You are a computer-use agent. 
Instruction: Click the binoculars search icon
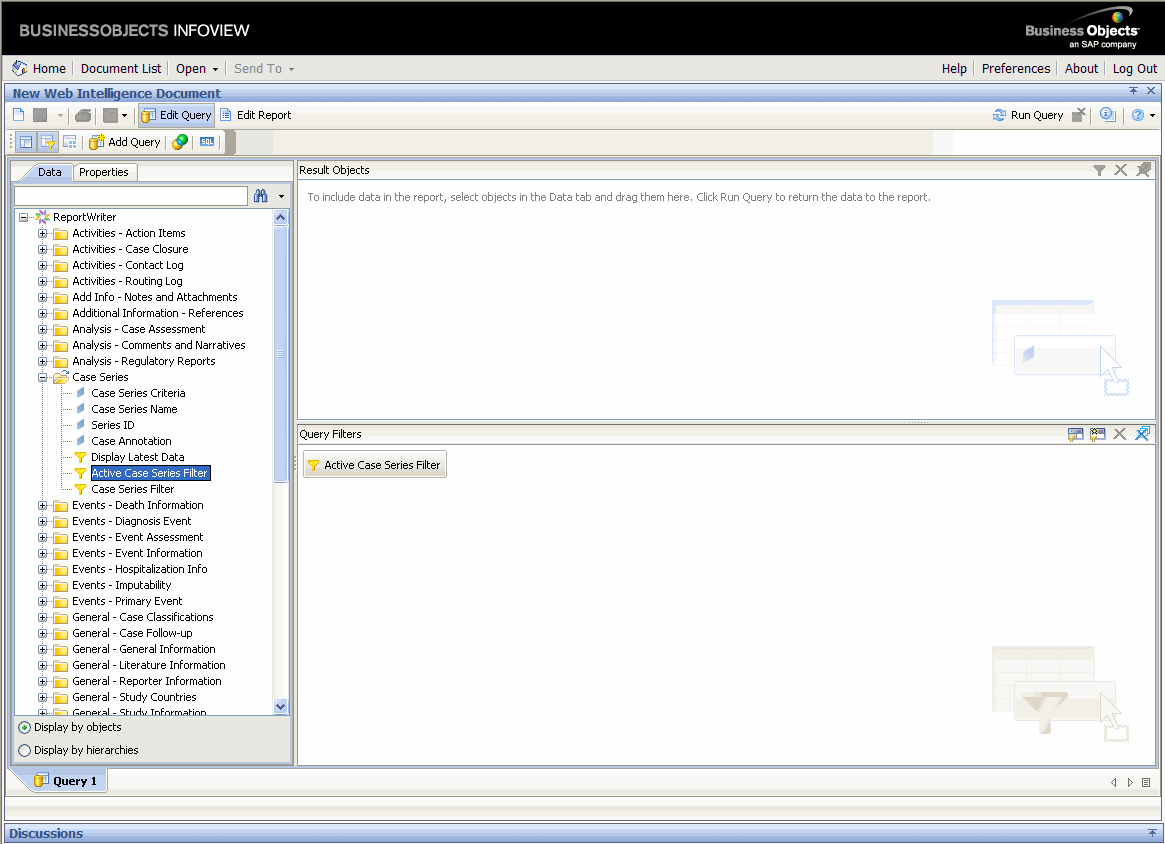(x=260, y=196)
